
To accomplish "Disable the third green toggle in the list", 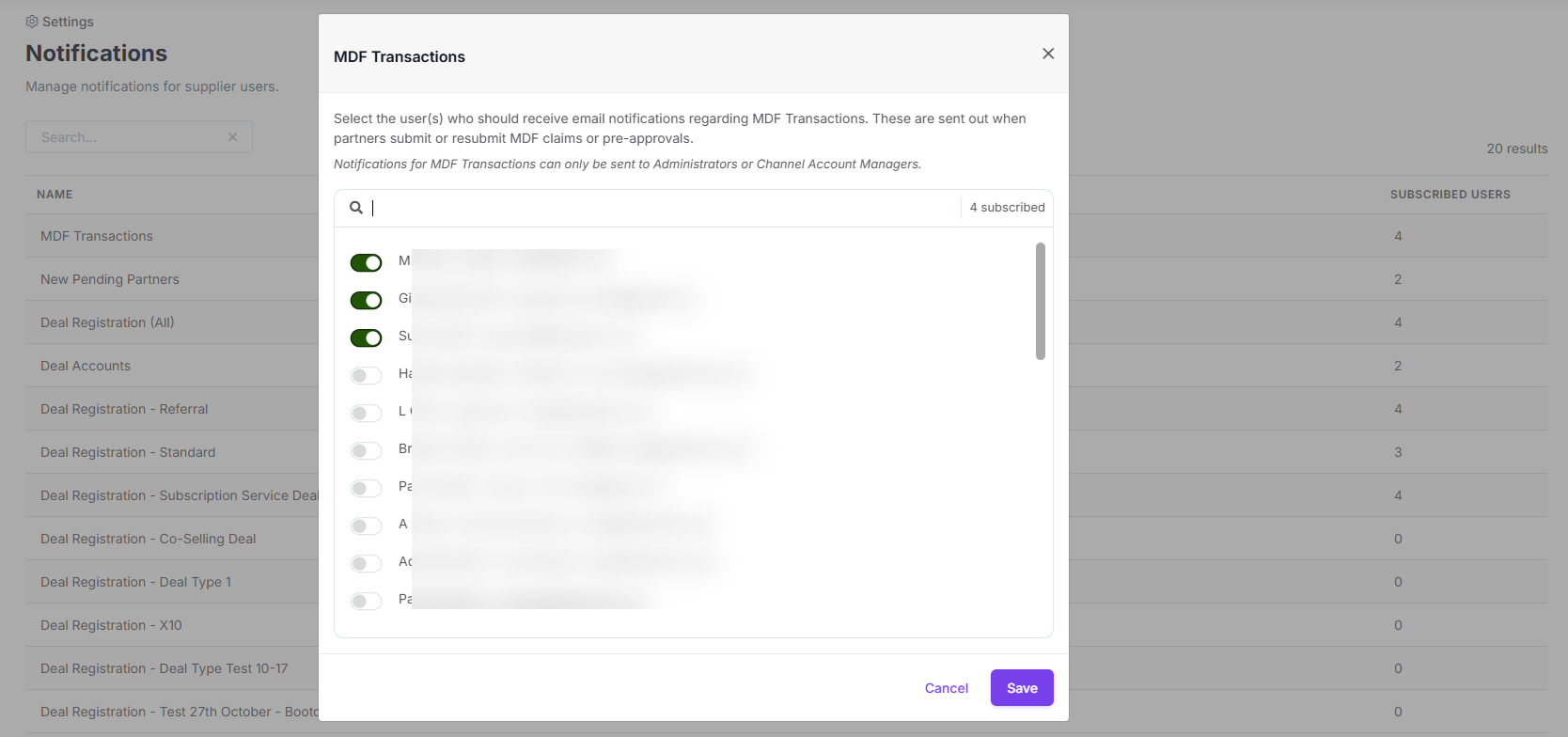I will 367,337.
